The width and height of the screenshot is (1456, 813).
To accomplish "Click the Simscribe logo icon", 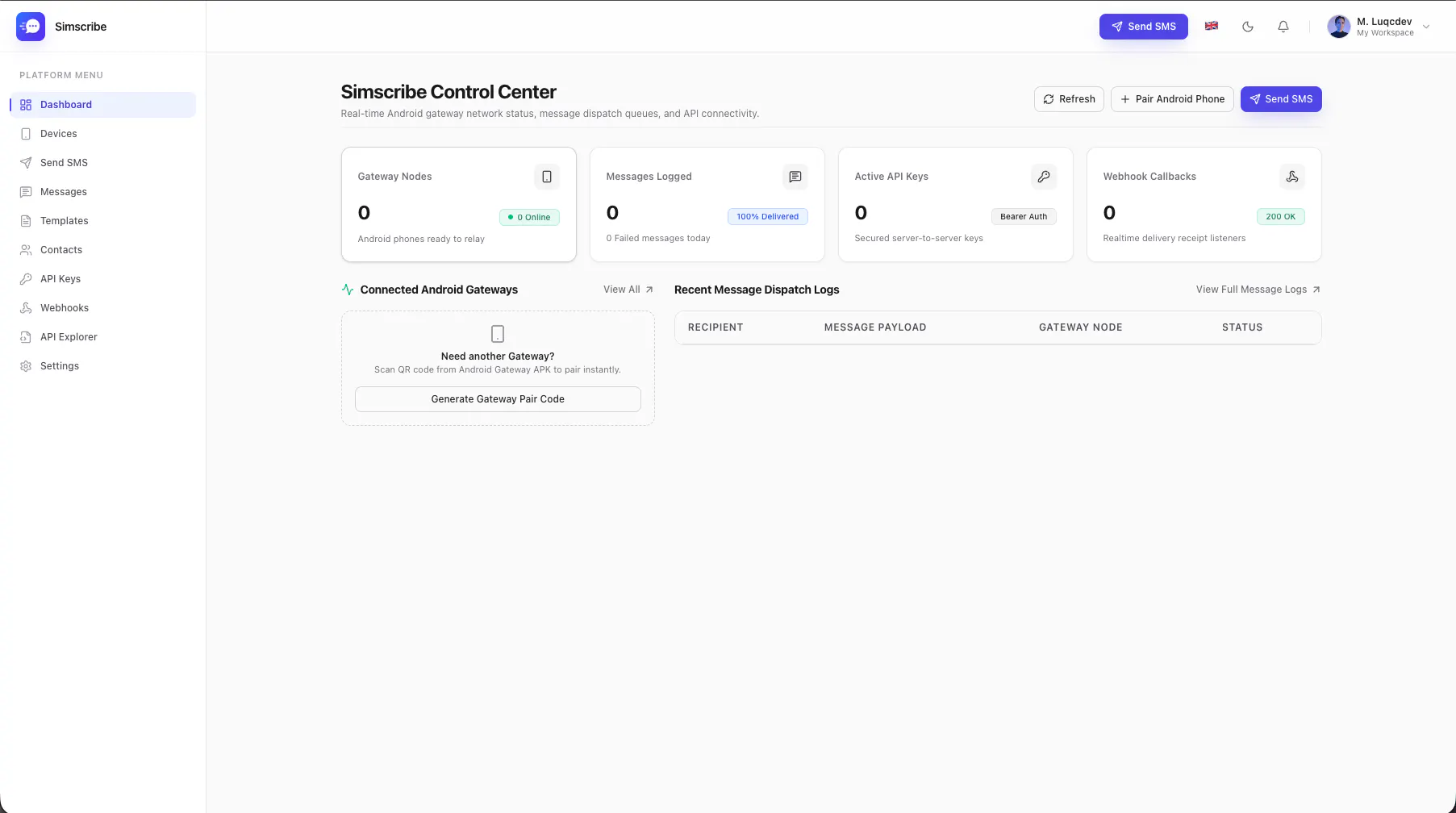I will point(31,27).
